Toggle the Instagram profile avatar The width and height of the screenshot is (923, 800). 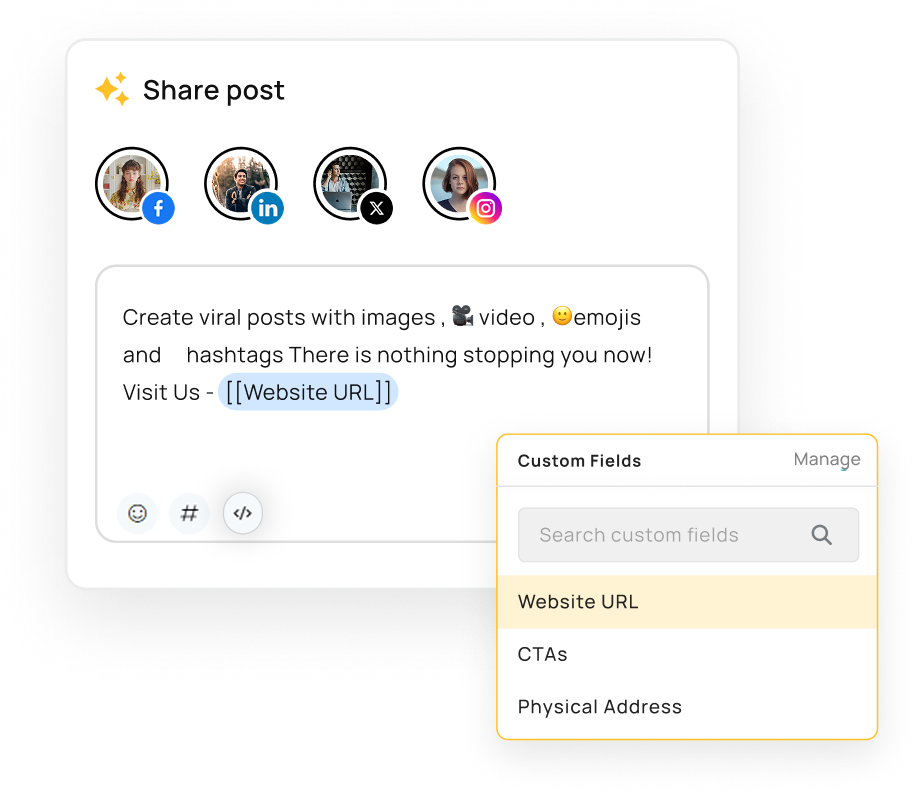tap(459, 183)
